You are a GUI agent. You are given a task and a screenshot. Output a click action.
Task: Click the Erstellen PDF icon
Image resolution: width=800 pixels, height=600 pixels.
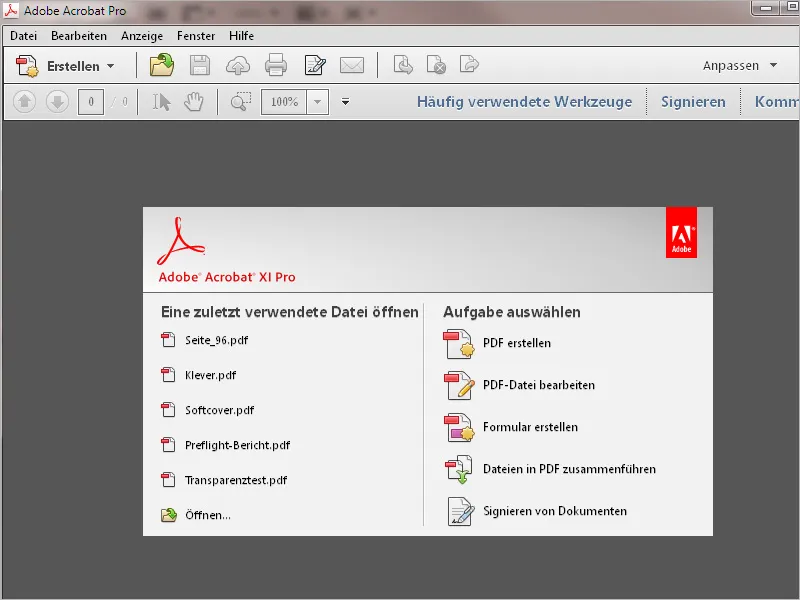[x=27, y=66]
